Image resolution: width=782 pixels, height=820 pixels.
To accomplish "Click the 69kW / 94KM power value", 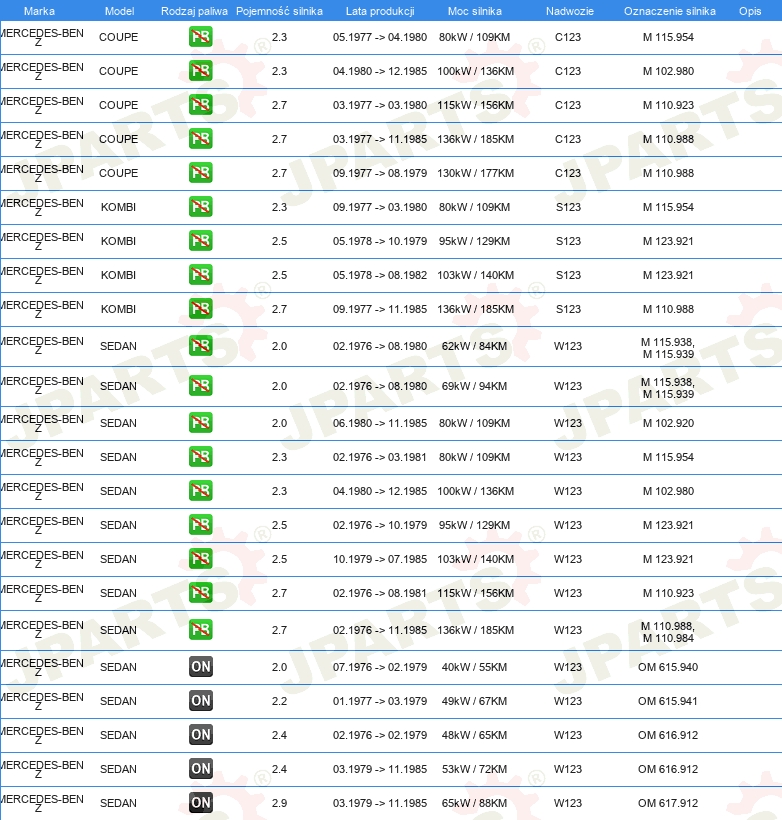I will (x=474, y=386).
